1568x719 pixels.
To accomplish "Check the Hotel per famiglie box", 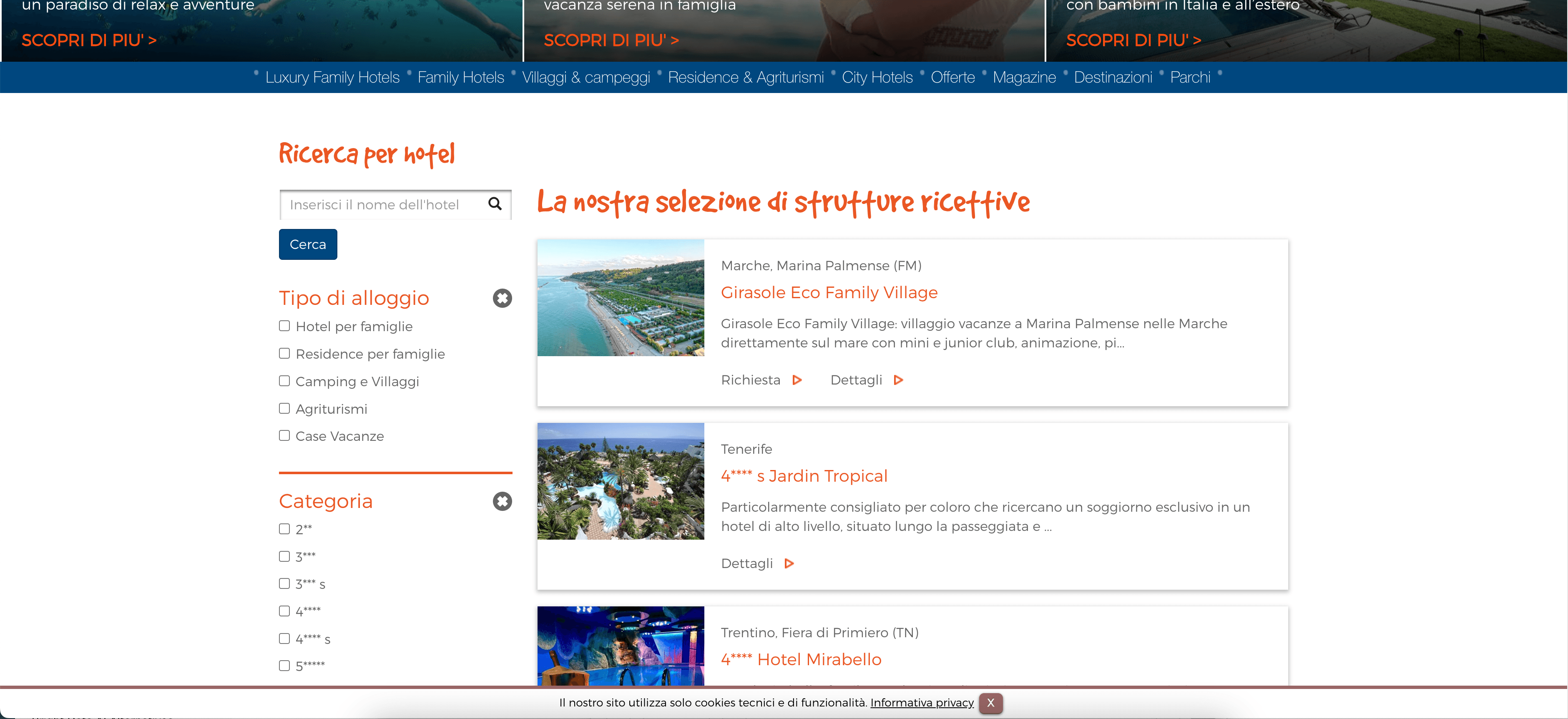I will point(284,326).
